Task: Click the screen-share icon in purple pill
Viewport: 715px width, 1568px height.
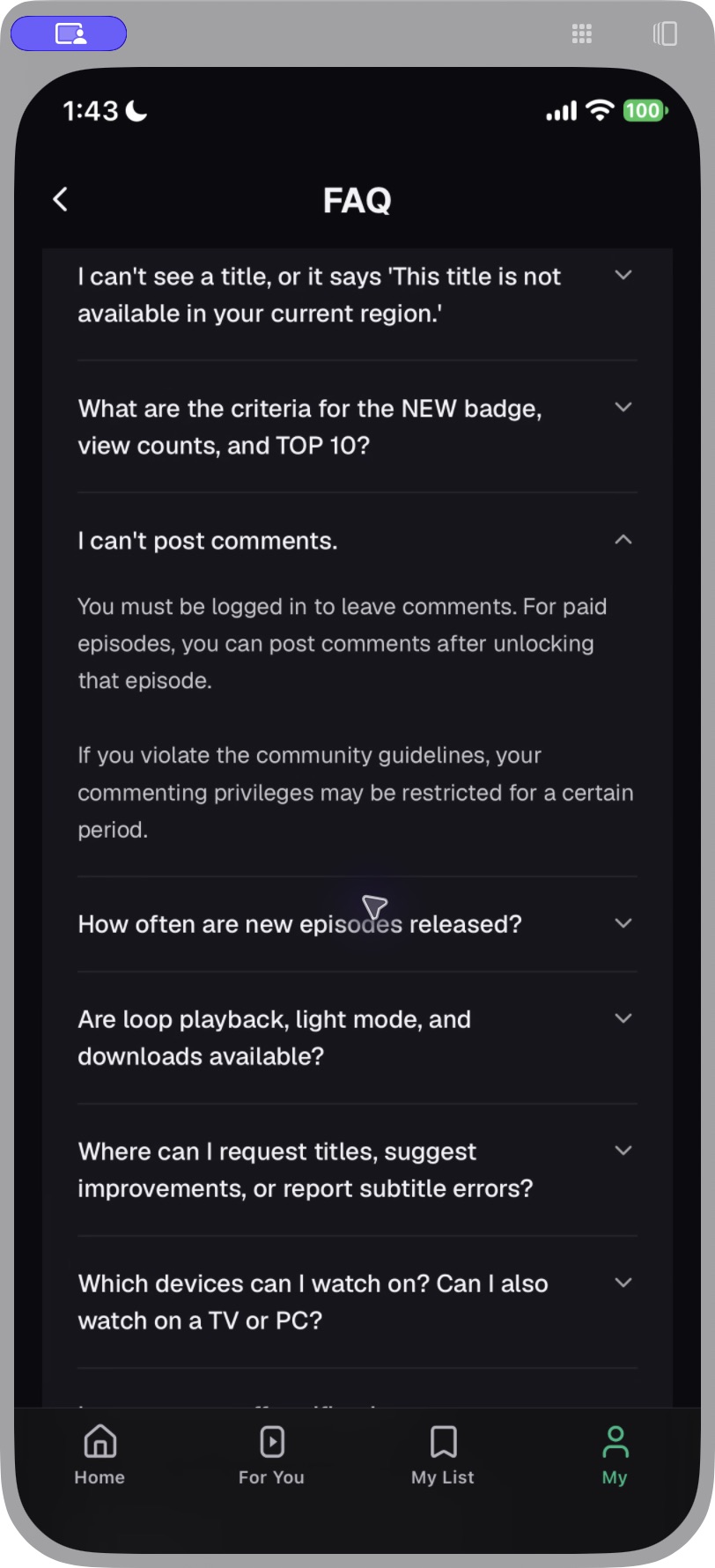Action: click(69, 34)
